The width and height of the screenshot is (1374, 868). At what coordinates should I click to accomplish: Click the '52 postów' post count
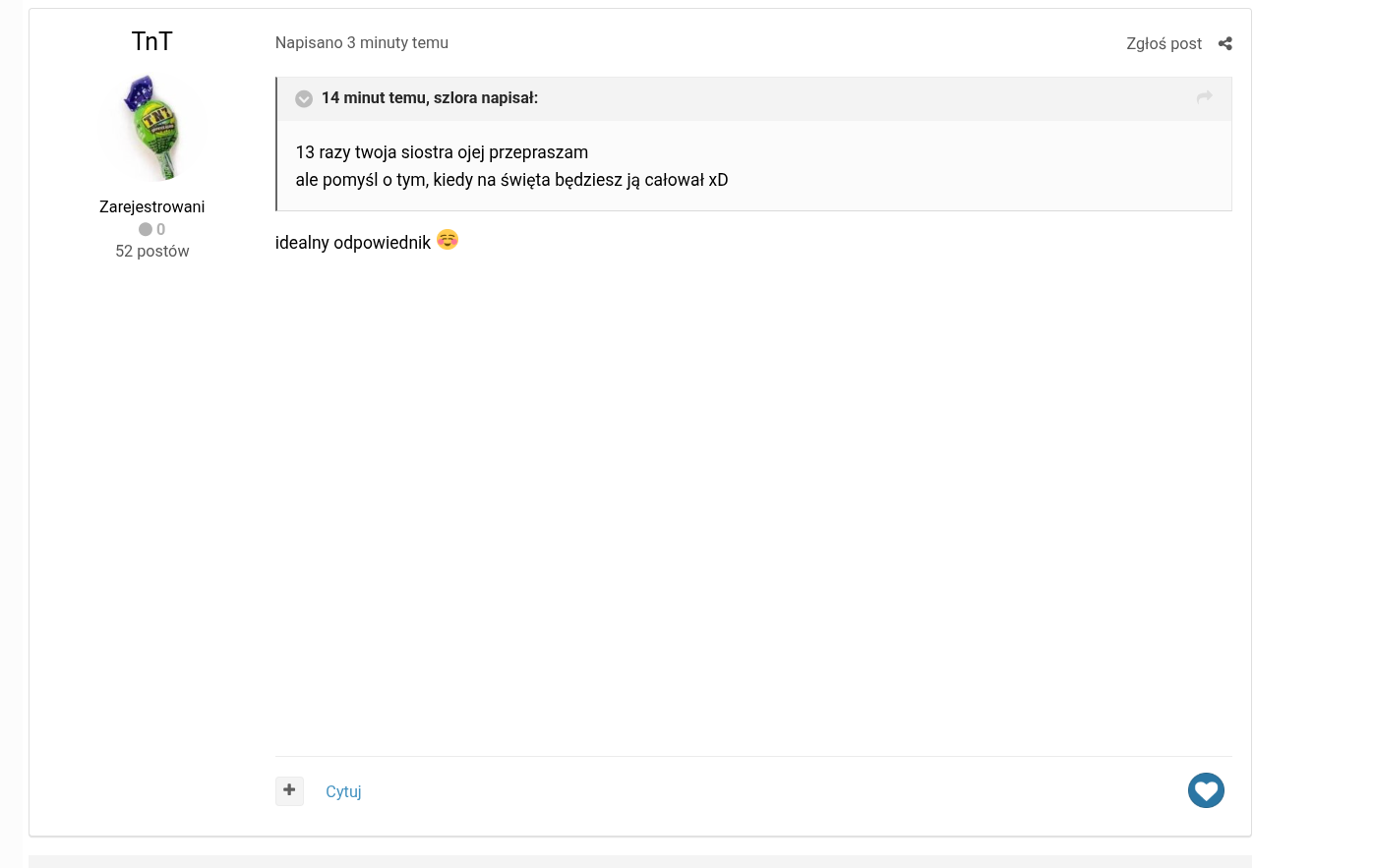pos(152,251)
